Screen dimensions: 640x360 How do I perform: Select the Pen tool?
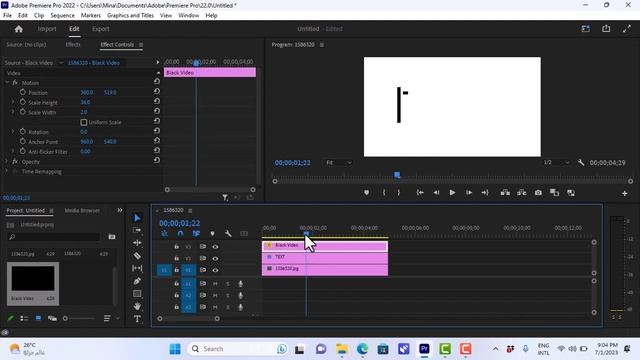137,281
